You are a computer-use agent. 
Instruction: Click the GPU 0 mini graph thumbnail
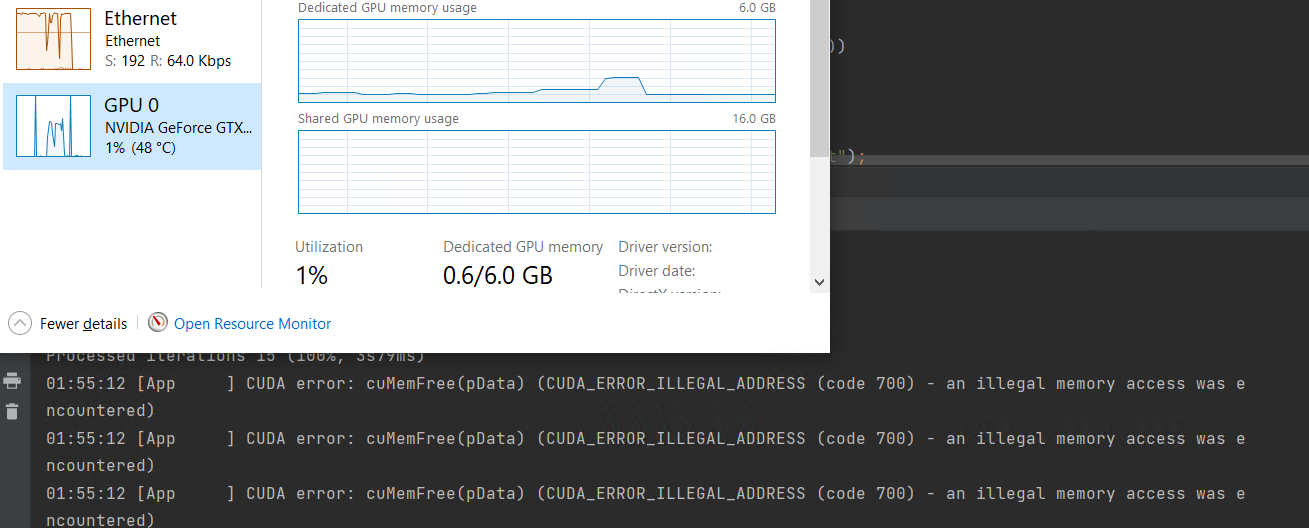click(53, 126)
